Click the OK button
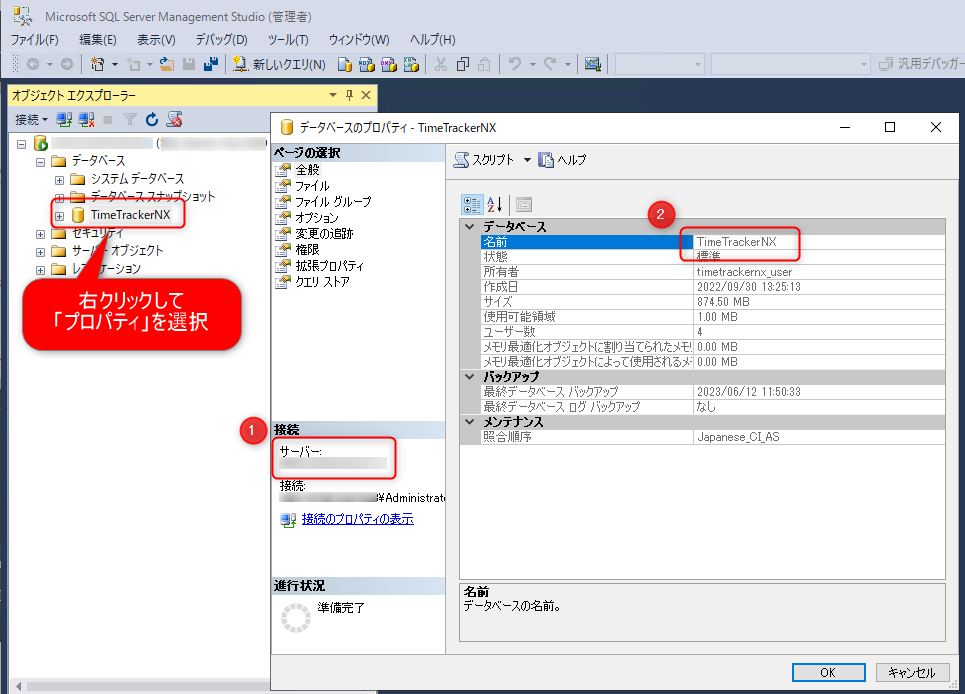Screen dimensions: 965x694 828,673
